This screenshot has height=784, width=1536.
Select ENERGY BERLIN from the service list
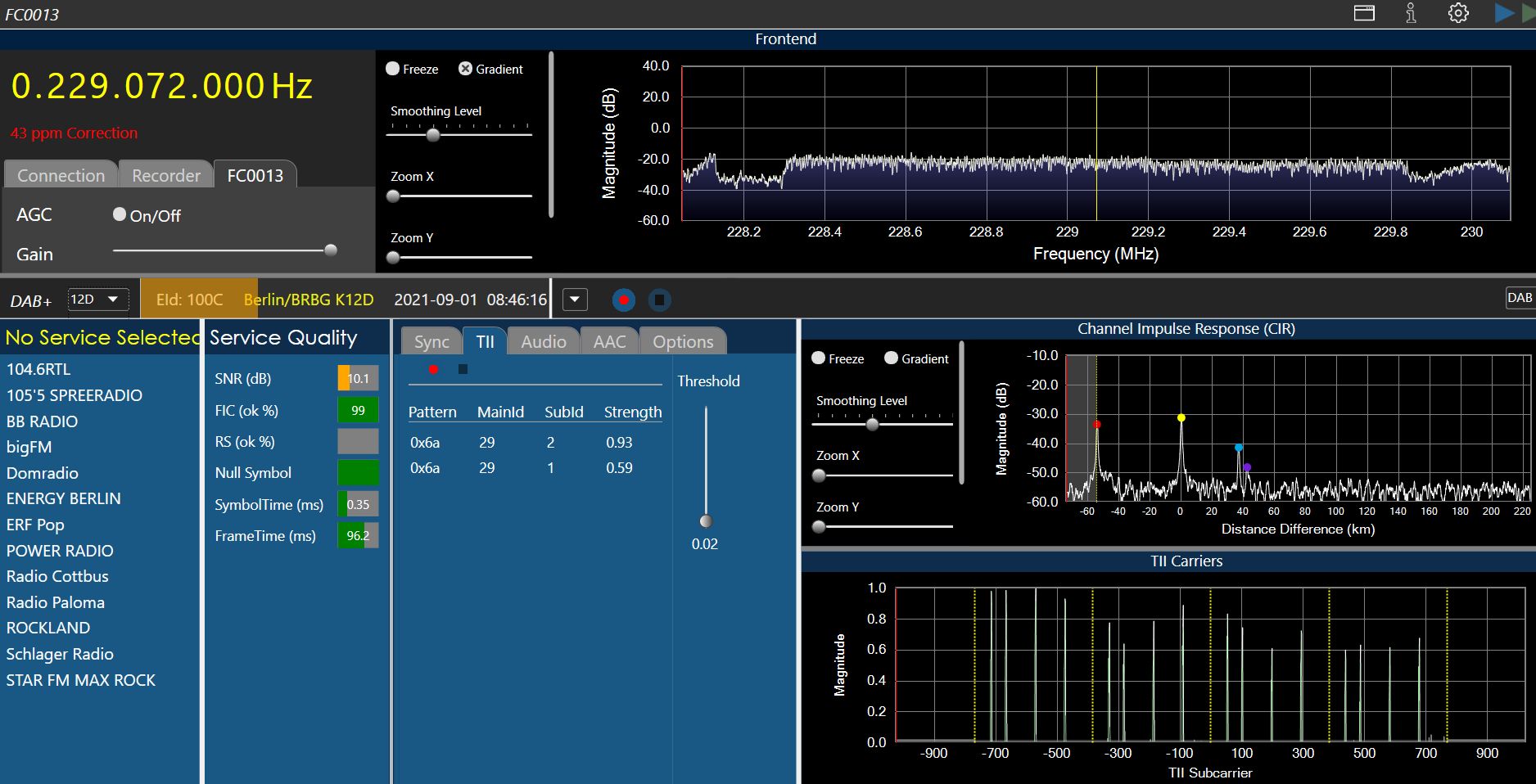coord(63,498)
